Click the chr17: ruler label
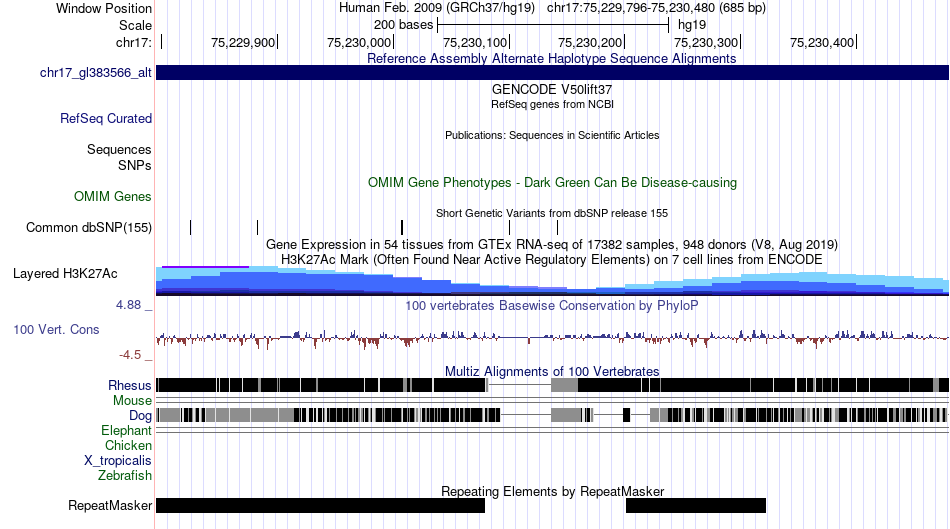The height and width of the screenshot is (529, 950). pos(134,42)
